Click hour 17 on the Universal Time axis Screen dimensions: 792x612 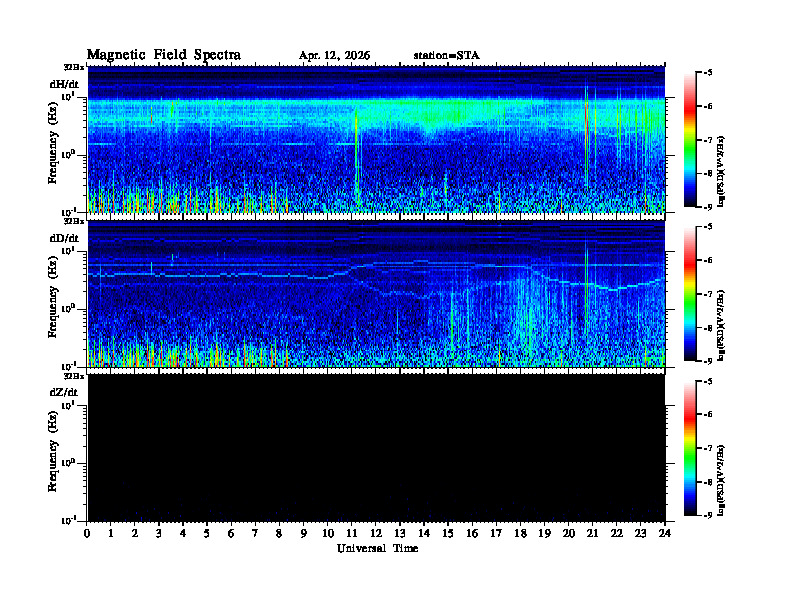(x=497, y=533)
